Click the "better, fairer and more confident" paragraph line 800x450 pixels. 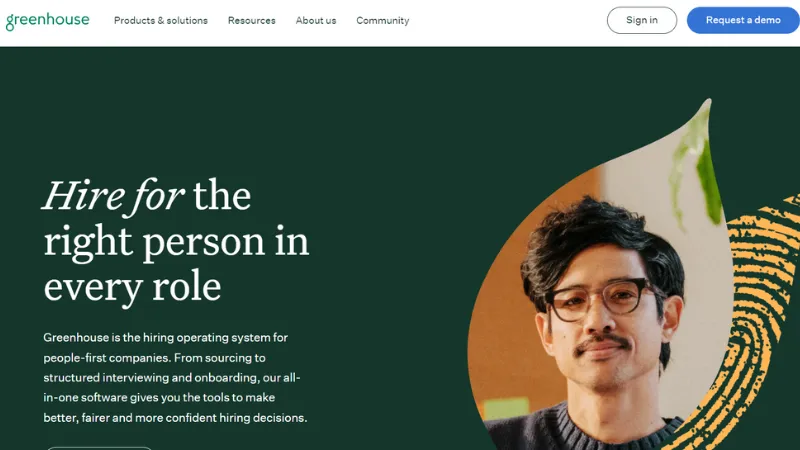175,418
